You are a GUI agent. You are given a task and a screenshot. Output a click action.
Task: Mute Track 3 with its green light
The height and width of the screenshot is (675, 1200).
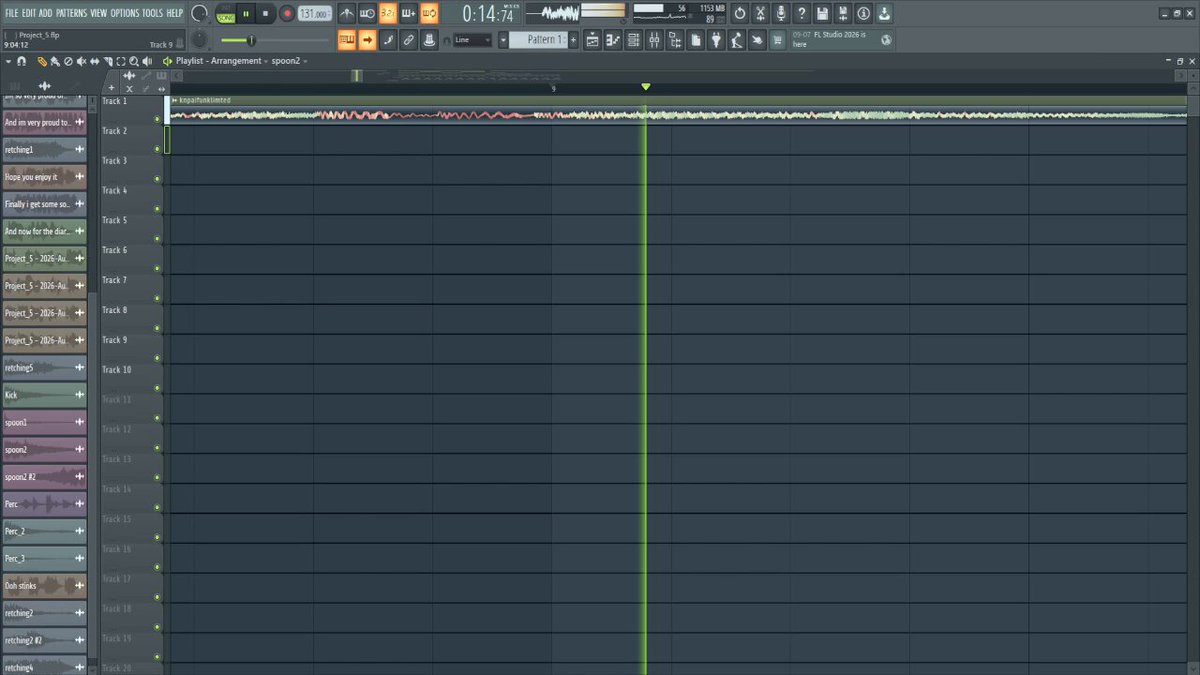(x=157, y=179)
